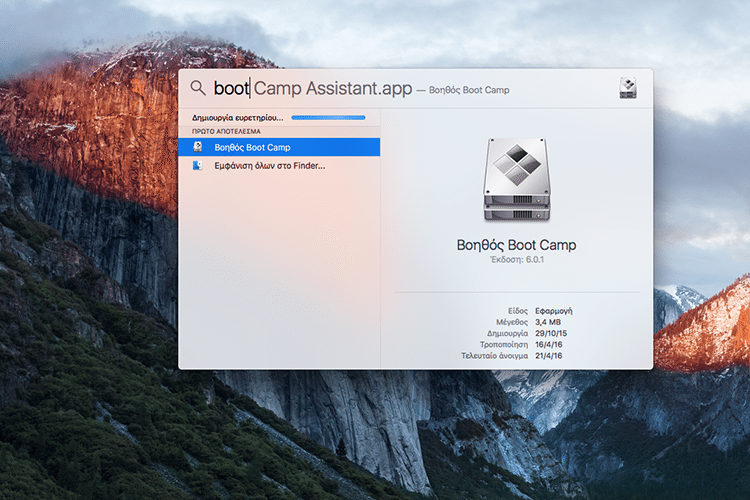The width and height of the screenshot is (750, 500).
Task: Open Εμφάνιση όλων στο Finder…
Action: pyautogui.click(x=279, y=166)
